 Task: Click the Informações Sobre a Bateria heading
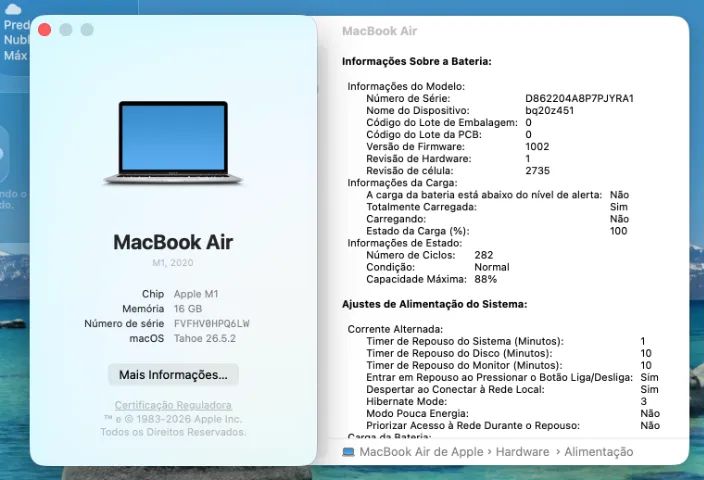417,62
